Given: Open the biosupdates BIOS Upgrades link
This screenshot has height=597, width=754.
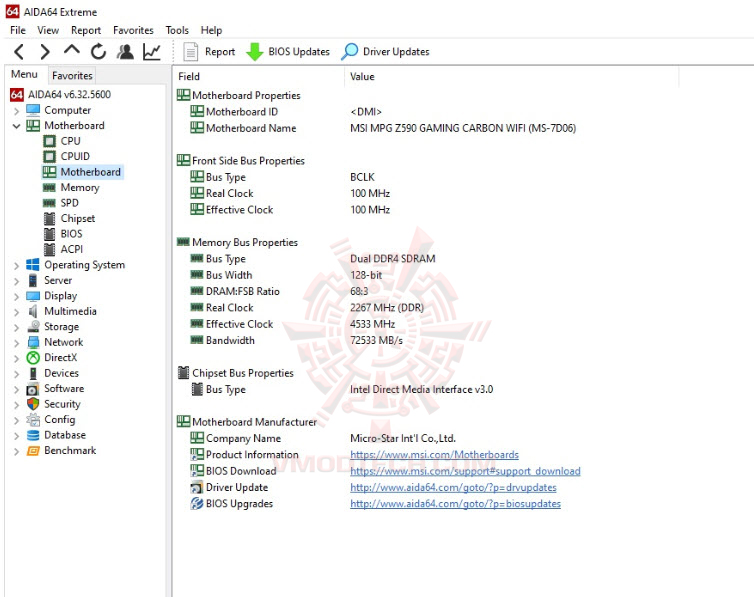Looking at the screenshot, I should (x=455, y=503).
